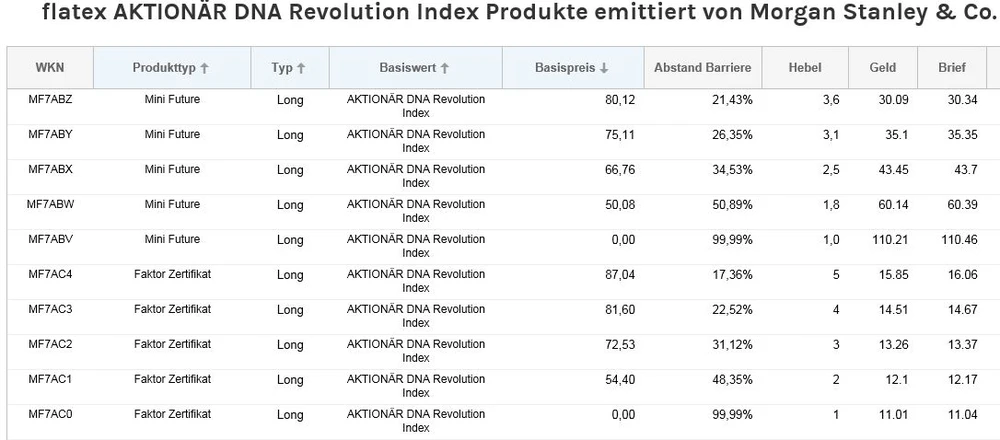This screenshot has height=440, width=1000.
Task: Sort by Hebel column header
Action: [x=805, y=68]
